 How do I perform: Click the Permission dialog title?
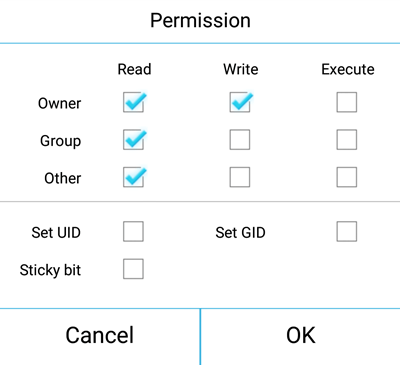tap(200, 21)
